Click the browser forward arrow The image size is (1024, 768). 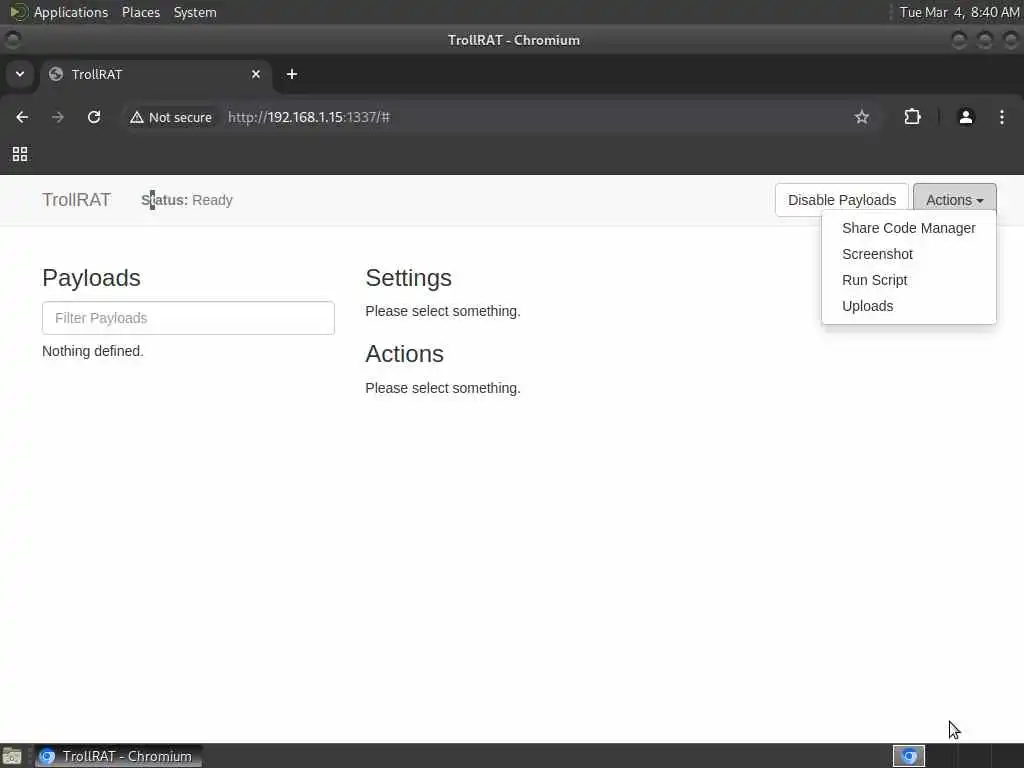click(x=58, y=117)
